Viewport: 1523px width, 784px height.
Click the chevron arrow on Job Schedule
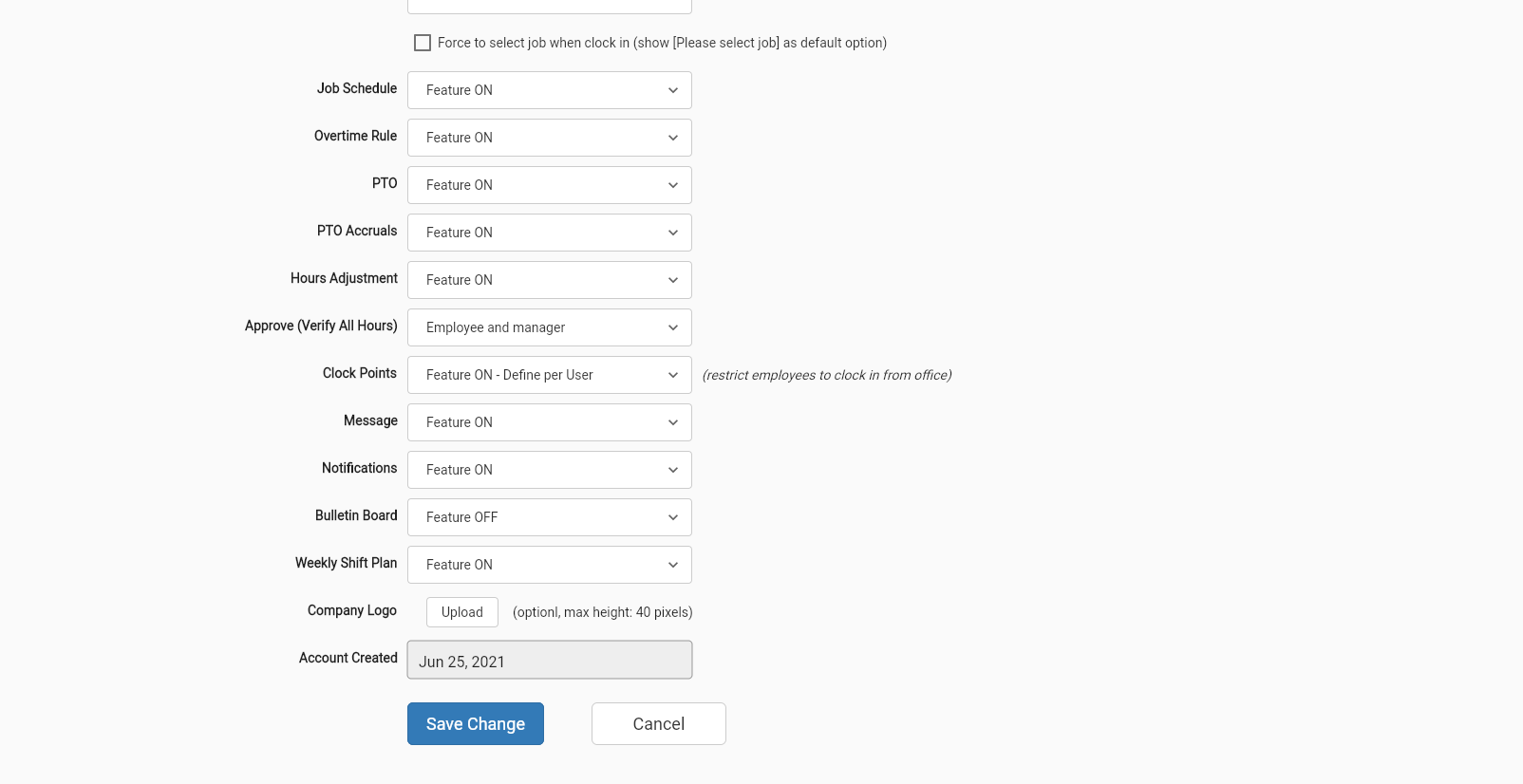pos(673,90)
